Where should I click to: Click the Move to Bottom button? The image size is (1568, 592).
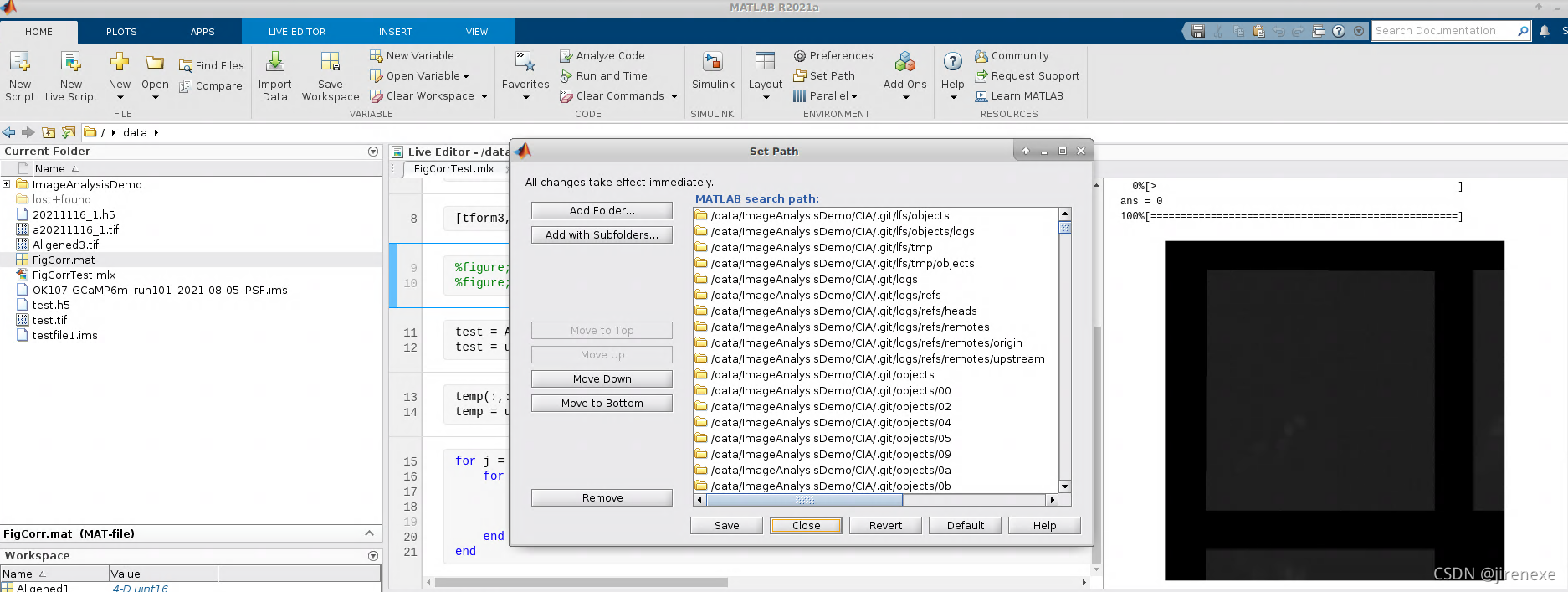pos(602,404)
